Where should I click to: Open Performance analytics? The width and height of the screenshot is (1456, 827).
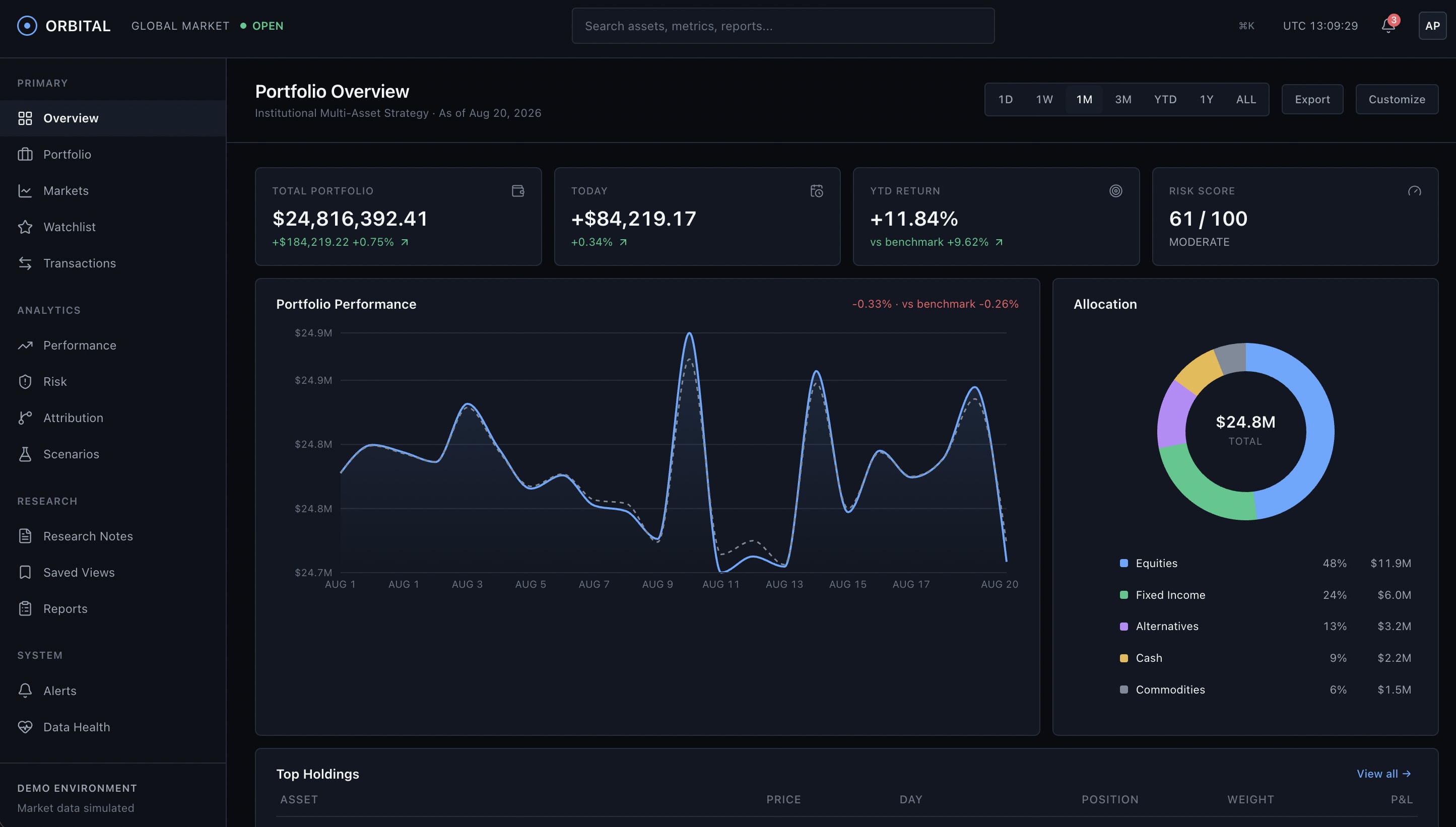click(113, 346)
